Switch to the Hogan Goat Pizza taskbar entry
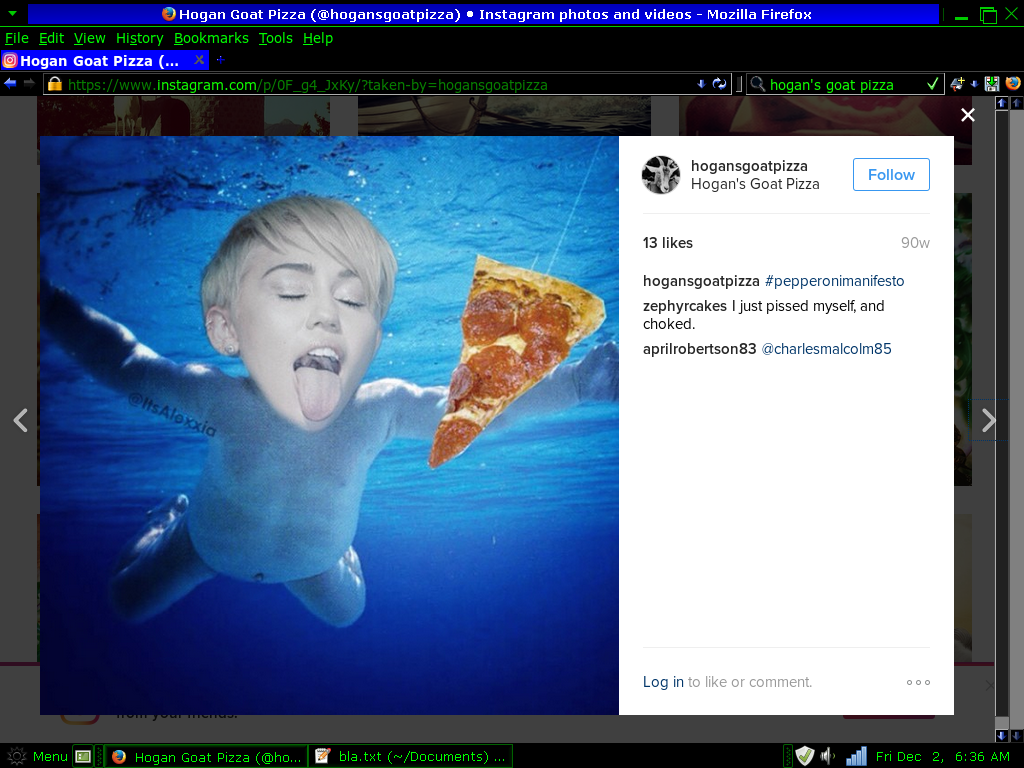This screenshot has width=1024, height=768. tap(206, 756)
